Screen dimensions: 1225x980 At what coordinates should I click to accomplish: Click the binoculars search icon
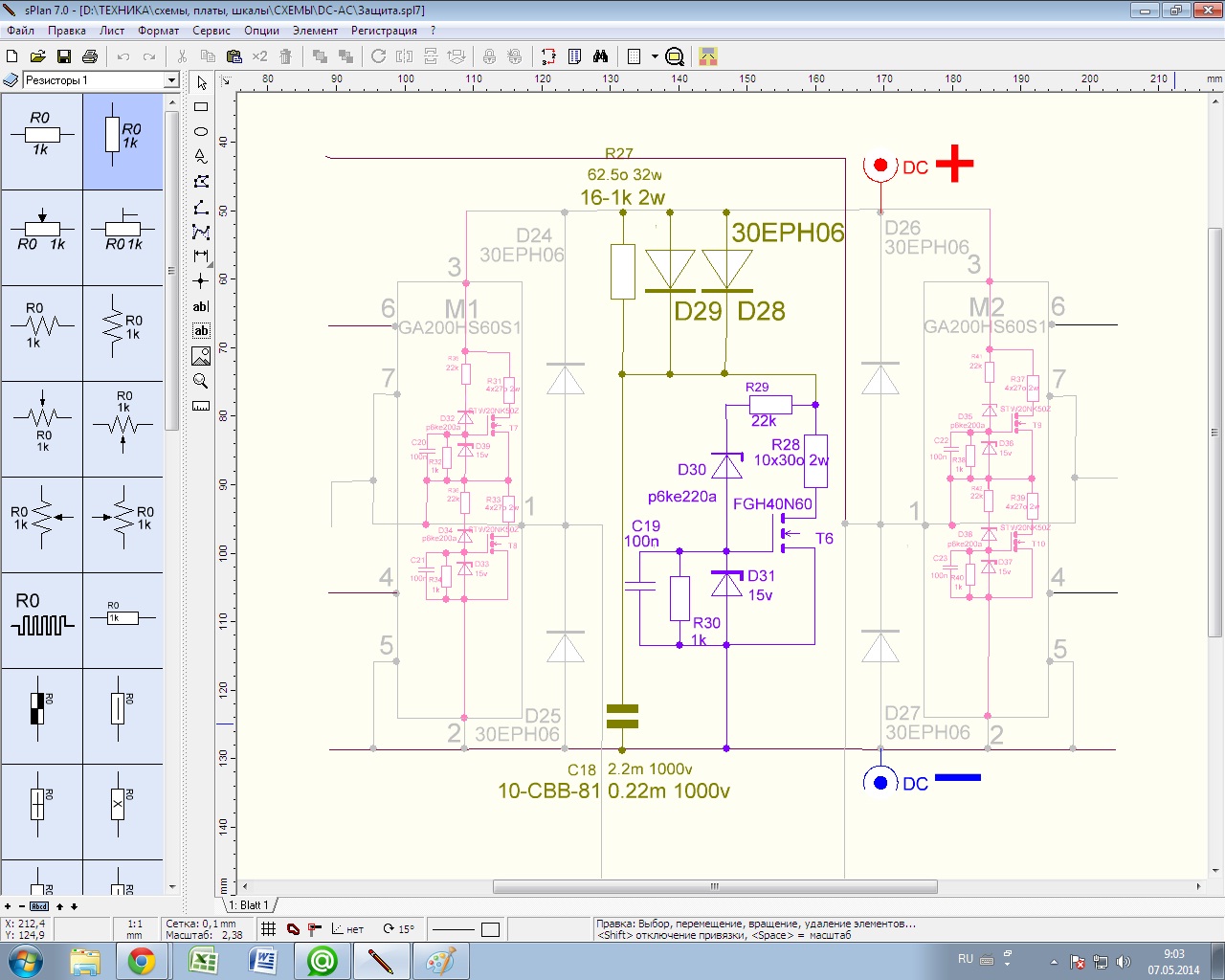(600, 56)
